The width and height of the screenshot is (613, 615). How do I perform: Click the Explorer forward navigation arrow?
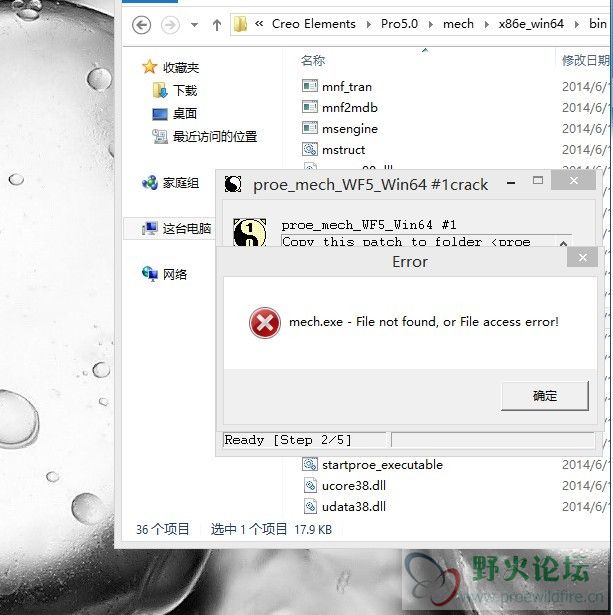click(170, 25)
